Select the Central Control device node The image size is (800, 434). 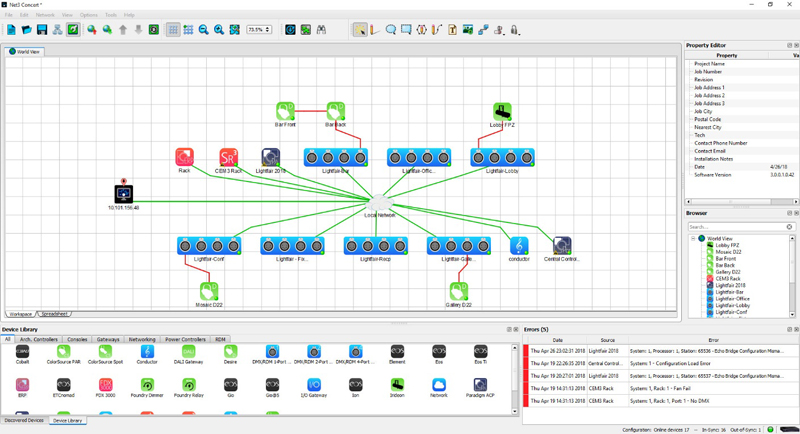pyautogui.click(x=562, y=246)
